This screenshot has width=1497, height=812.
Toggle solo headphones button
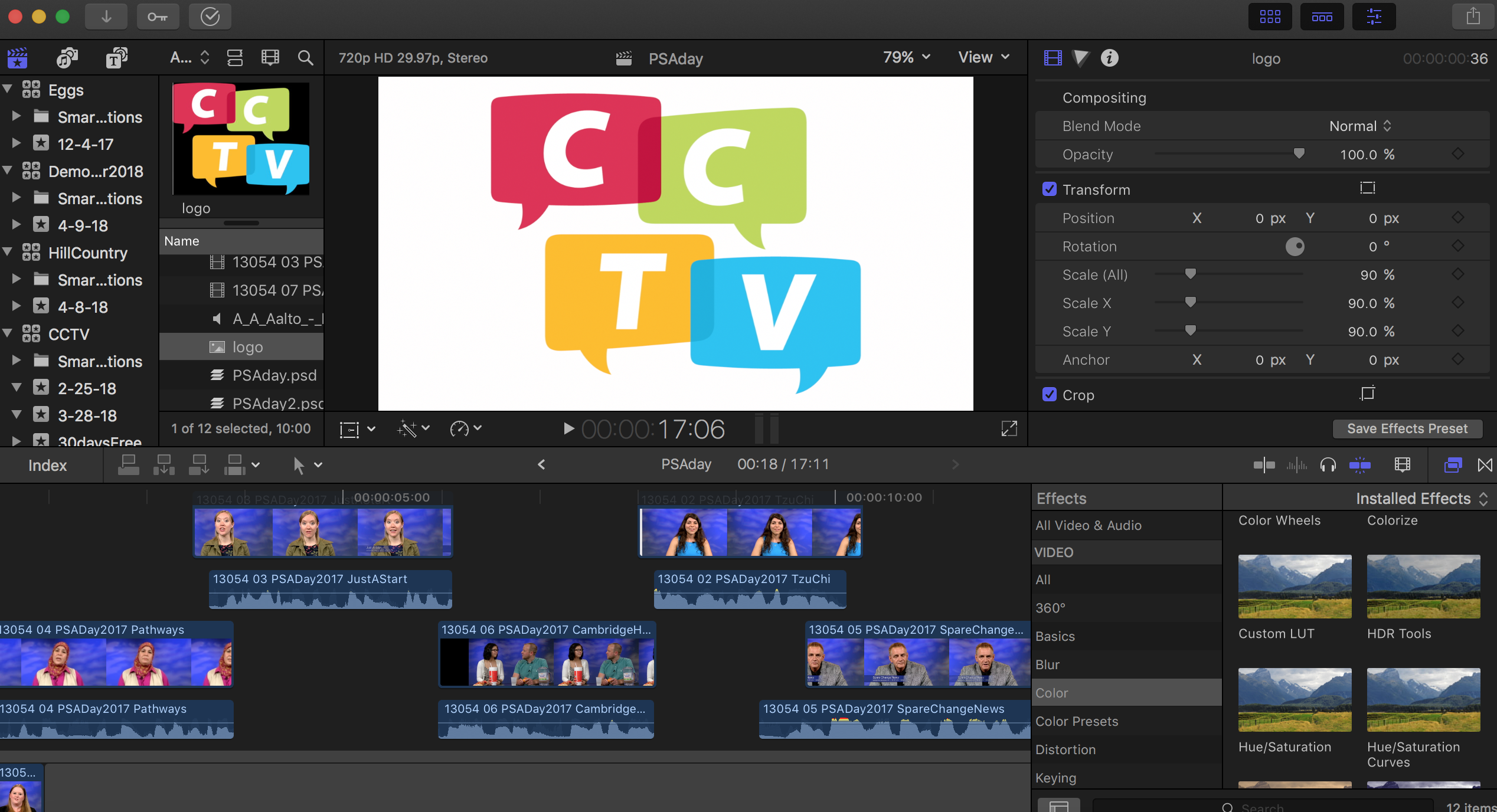click(1328, 465)
